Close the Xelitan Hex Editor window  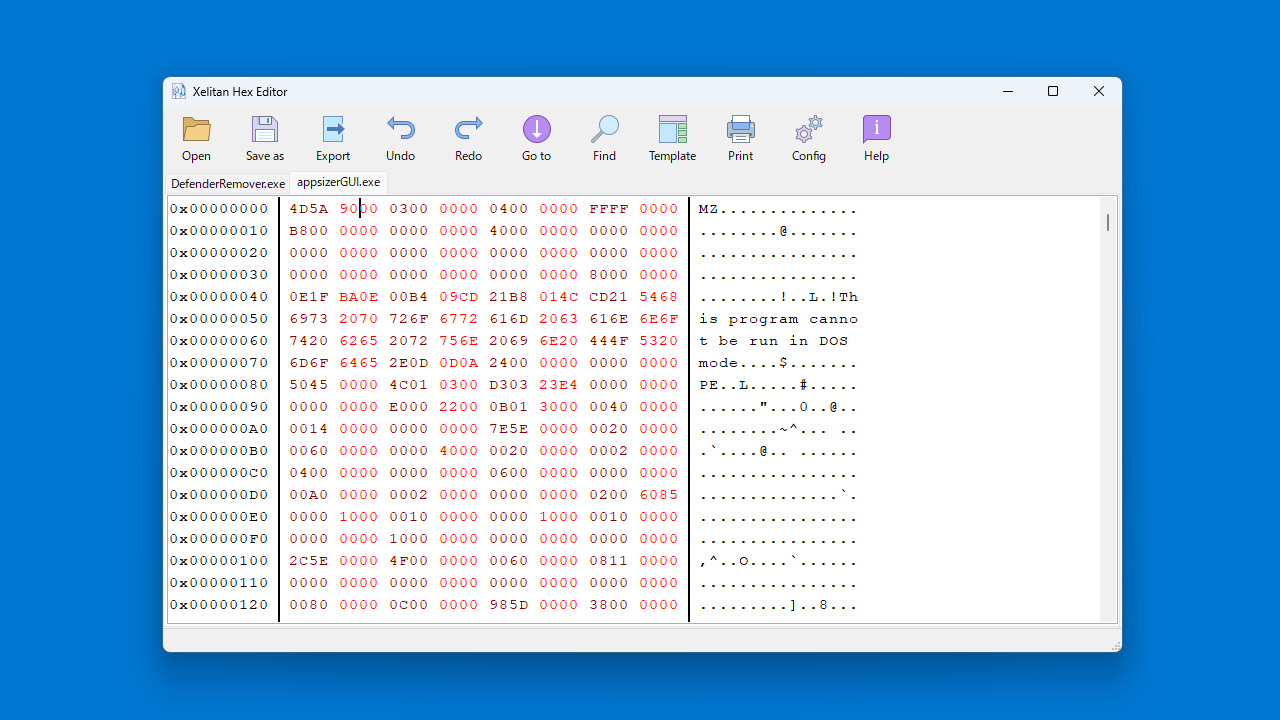(1099, 91)
